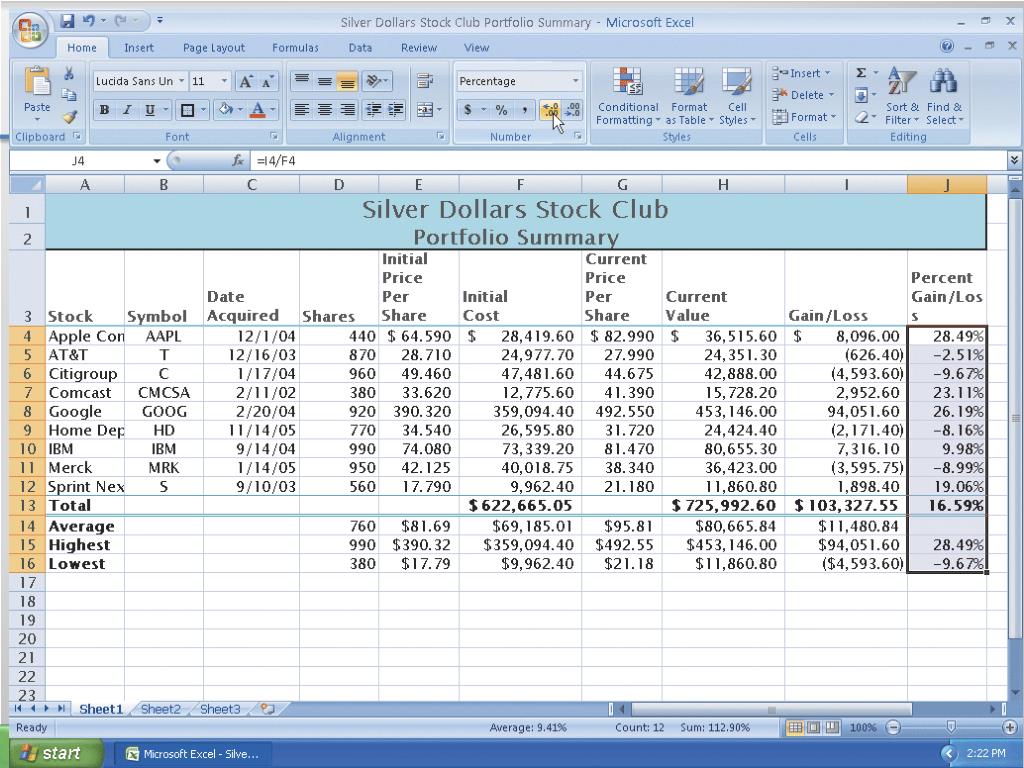Toggle Wrap Text for selection
The width and height of the screenshot is (1024, 768).
[425, 80]
